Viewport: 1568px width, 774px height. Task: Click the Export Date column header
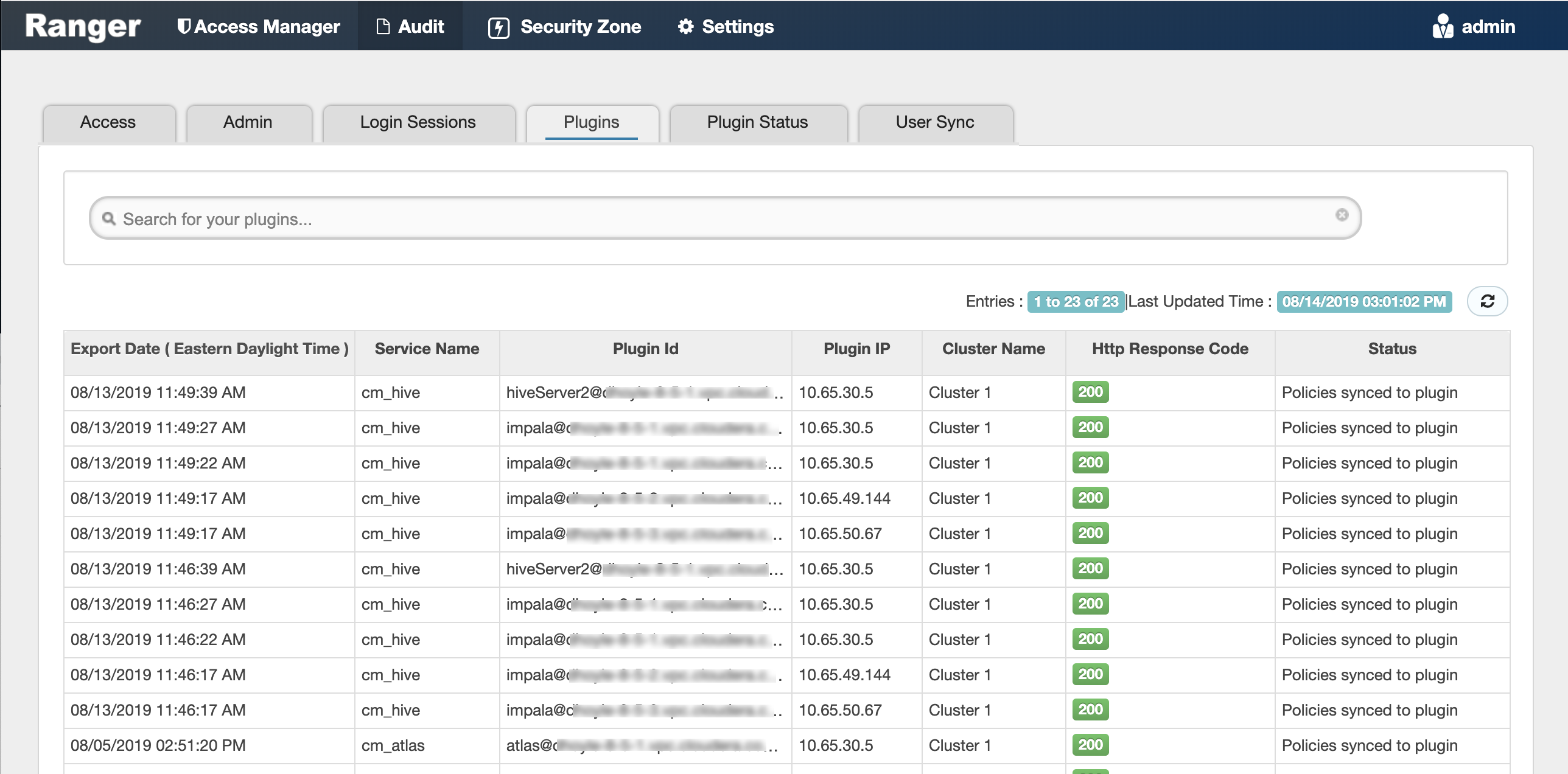click(209, 349)
